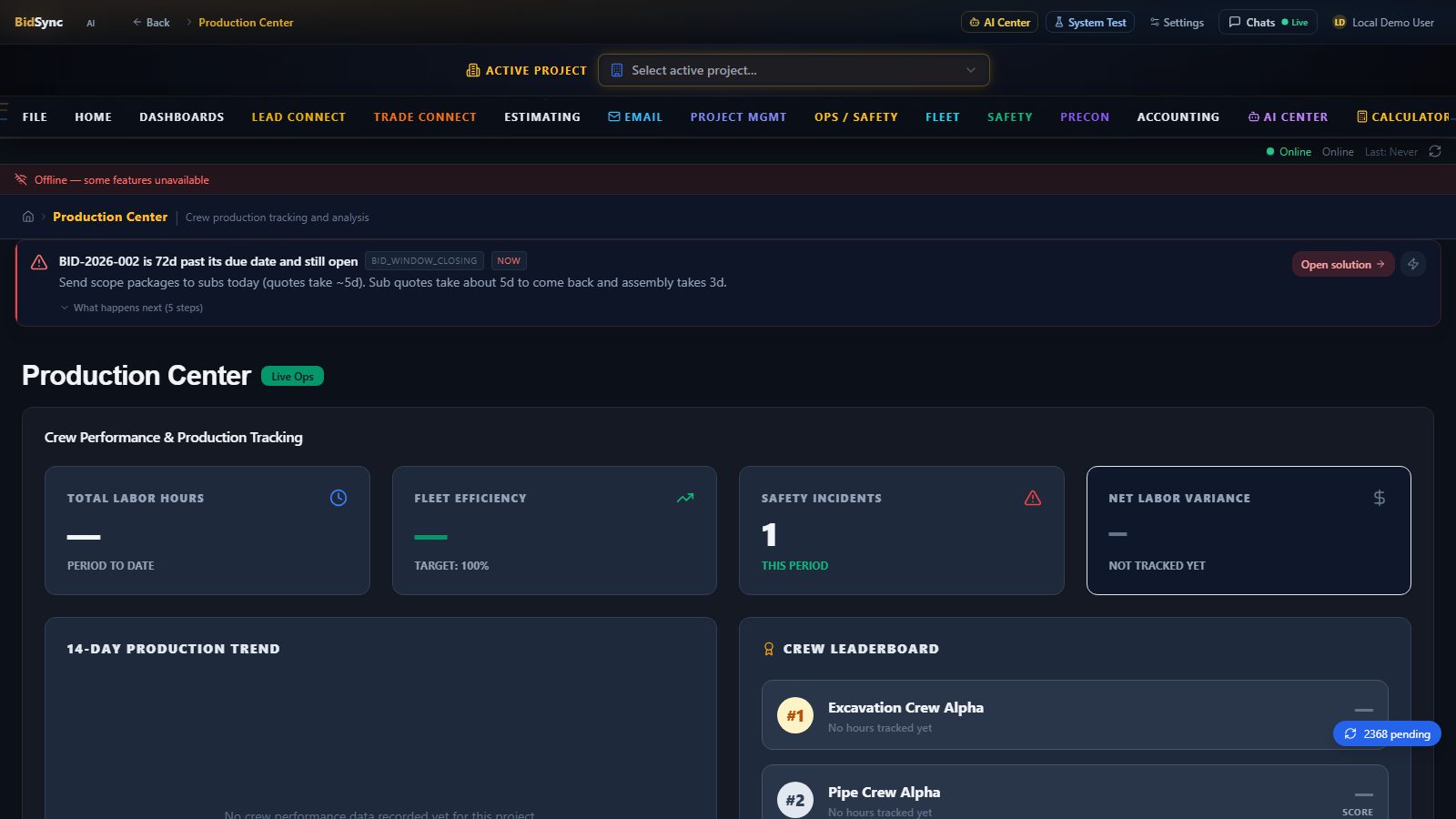This screenshot has height=819, width=1456.
Task: Open the Excavation Crew Alpha leaderboard row
Action: pyautogui.click(x=1075, y=715)
